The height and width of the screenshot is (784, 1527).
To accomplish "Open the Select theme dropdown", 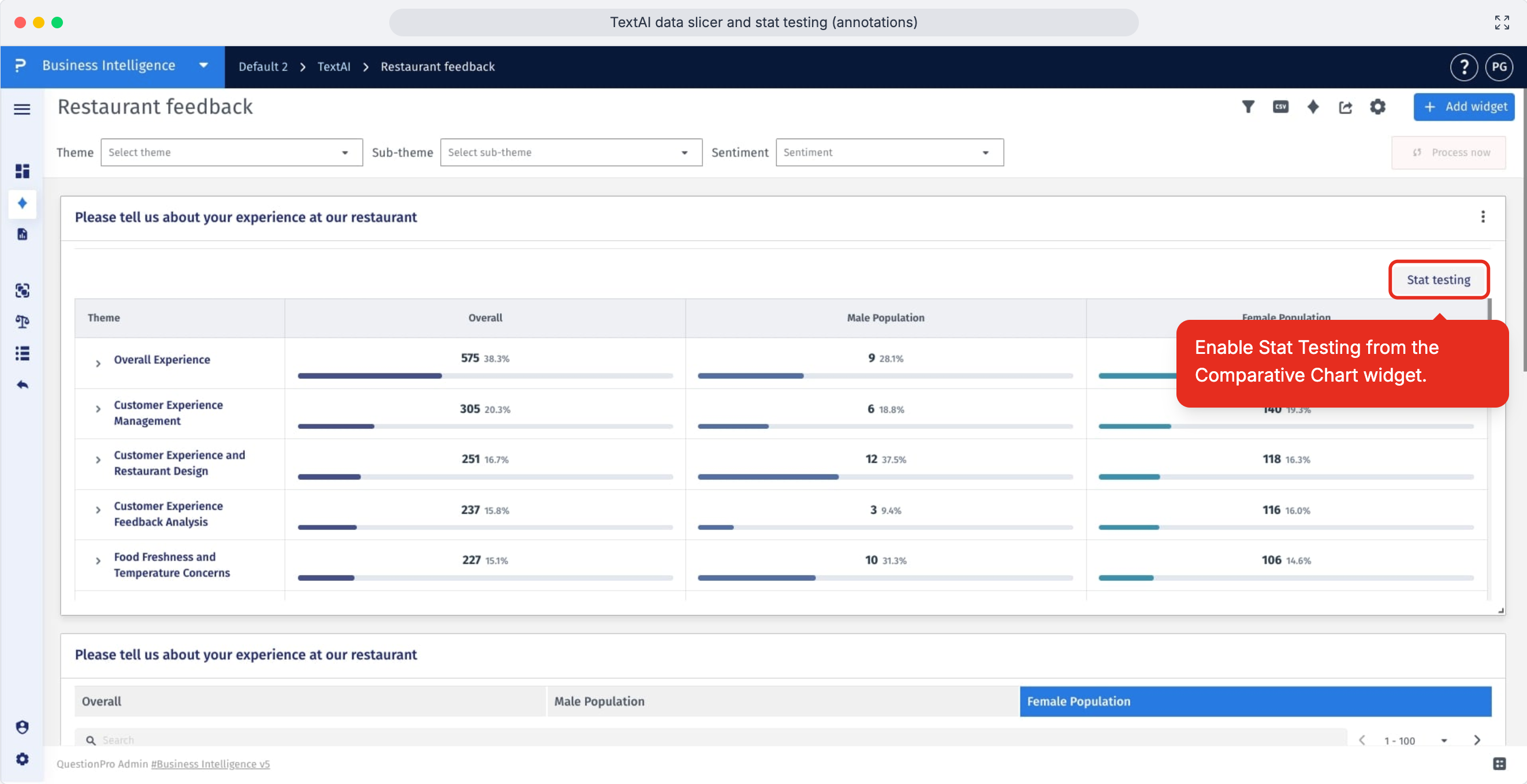I will 231,152.
